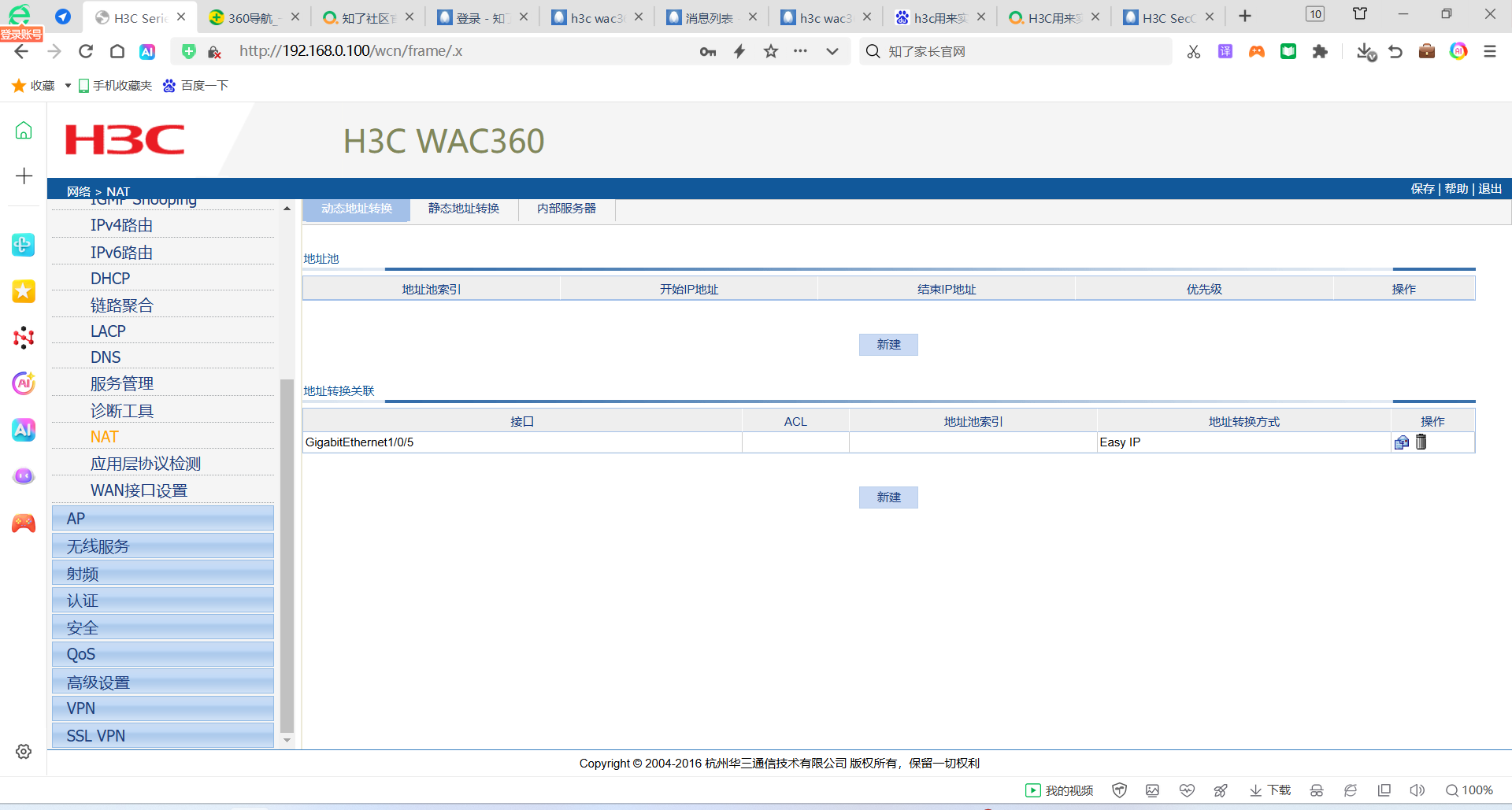This screenshot has height=810, width=1512.
Task: Open the download manager icon
Action: tap(1366, 52)
